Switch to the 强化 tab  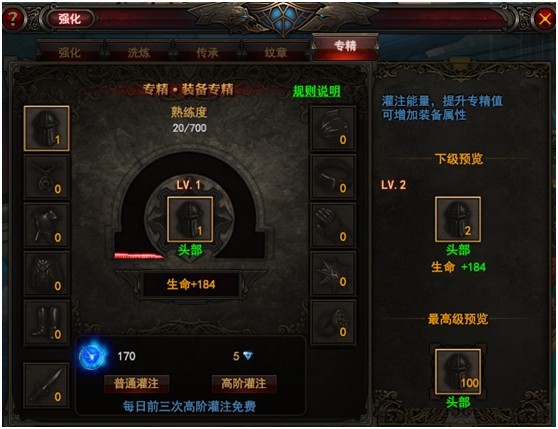click(x=70, y=52)
